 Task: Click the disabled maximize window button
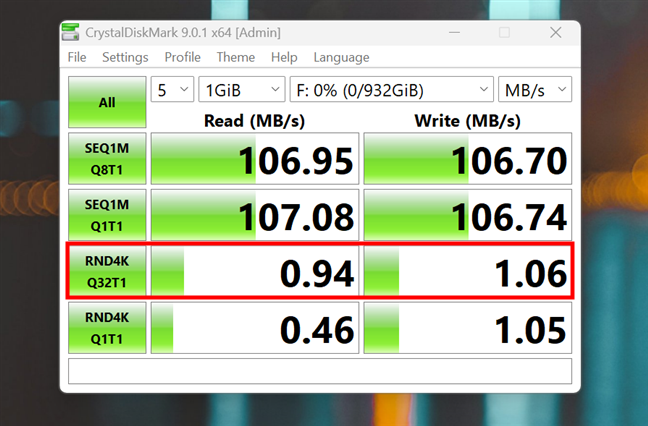pyautogui.click(x=504, y=32)
